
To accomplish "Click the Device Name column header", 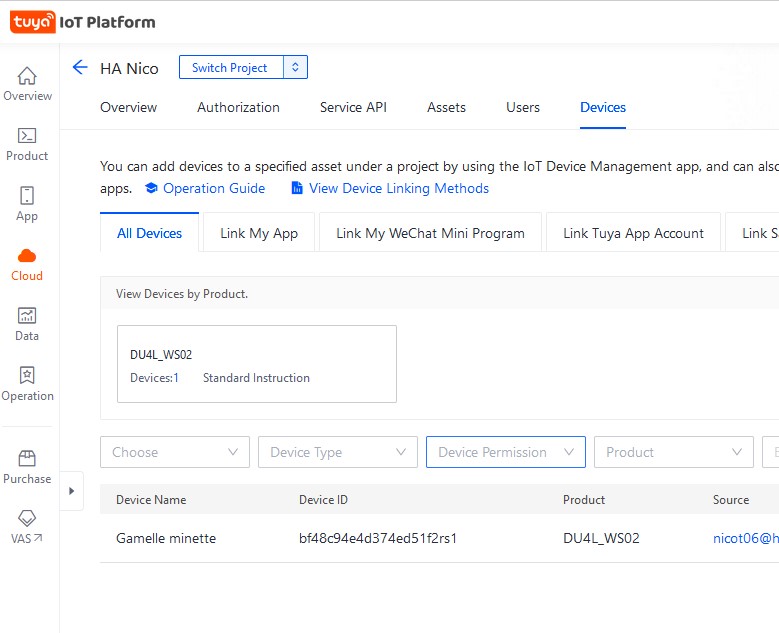I will pos(151,499).
